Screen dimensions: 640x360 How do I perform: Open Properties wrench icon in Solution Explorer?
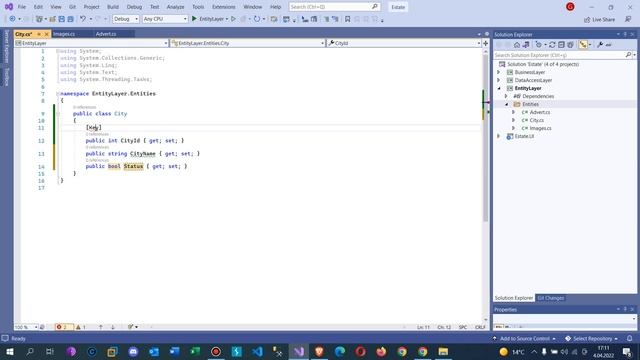[600, 45]
